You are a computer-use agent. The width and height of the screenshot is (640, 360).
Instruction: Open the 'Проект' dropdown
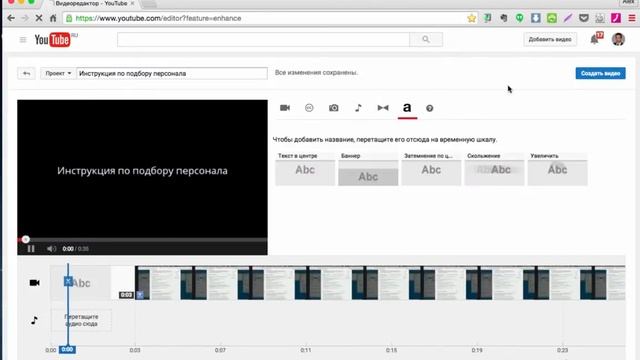(x=58, y=73)
